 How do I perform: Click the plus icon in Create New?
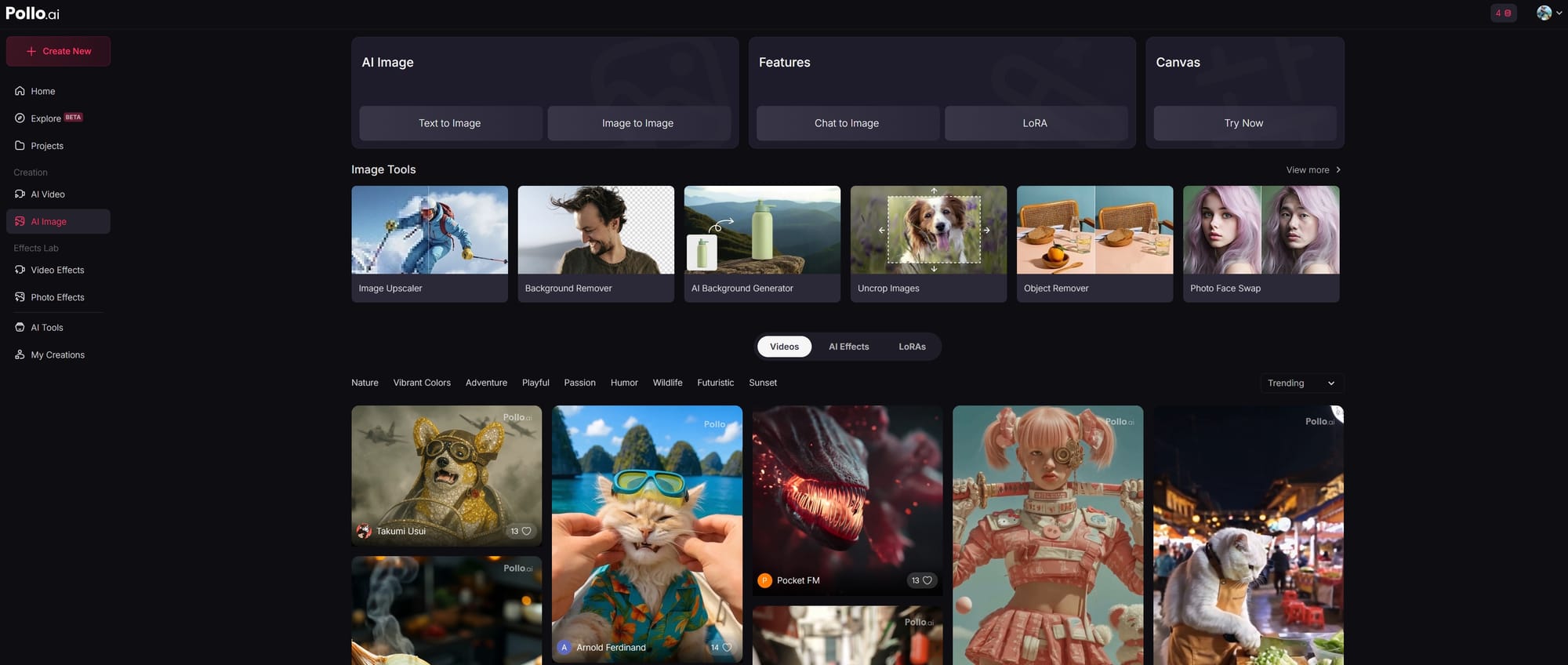31,51
